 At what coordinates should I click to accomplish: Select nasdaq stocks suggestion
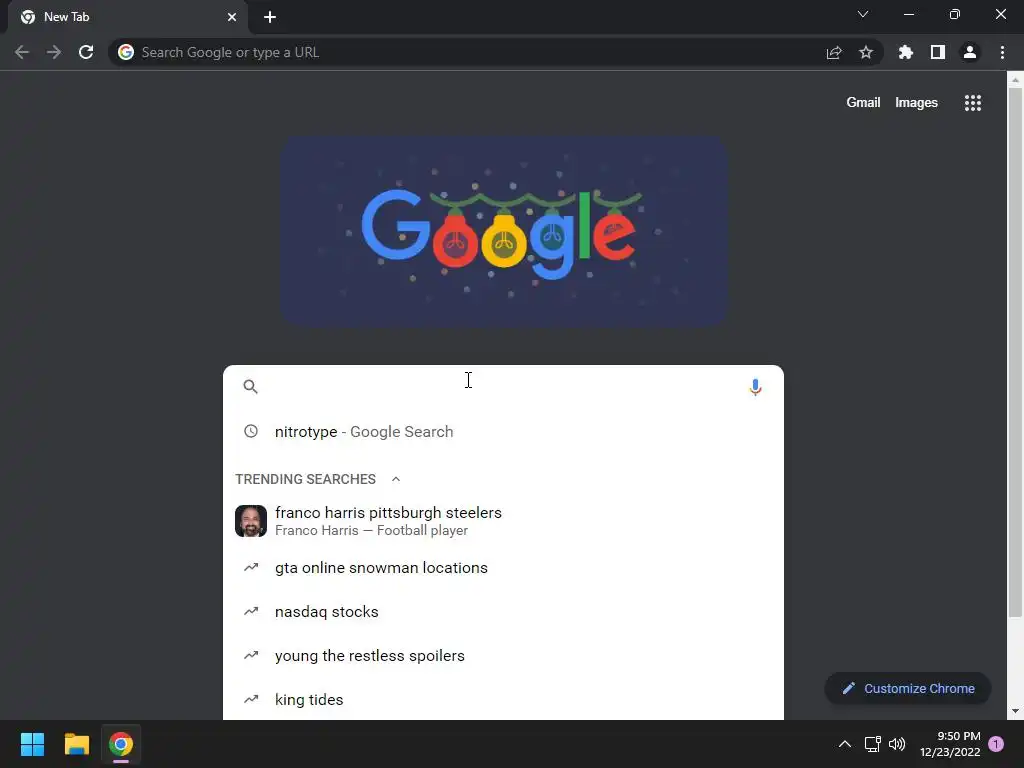(x=503, y=612)
